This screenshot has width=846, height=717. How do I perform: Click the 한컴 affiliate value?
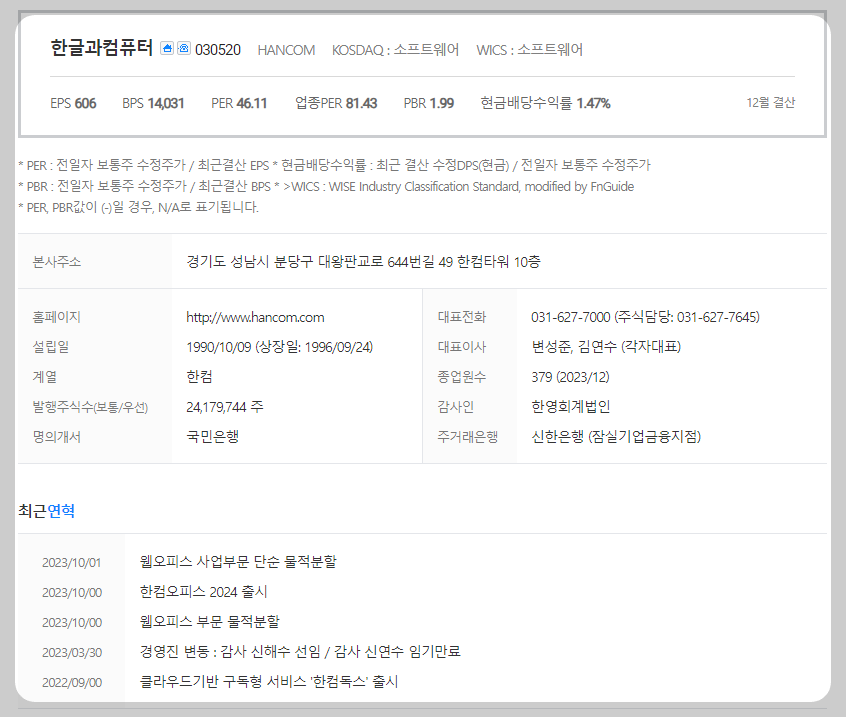[199, 377]
